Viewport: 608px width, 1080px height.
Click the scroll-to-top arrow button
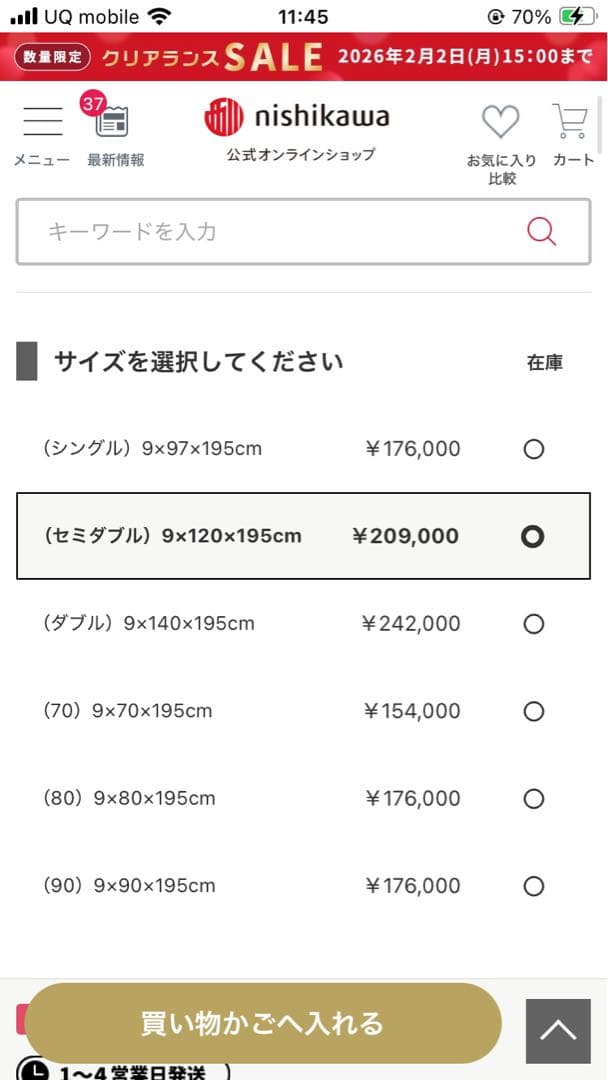pos(559,1030)
